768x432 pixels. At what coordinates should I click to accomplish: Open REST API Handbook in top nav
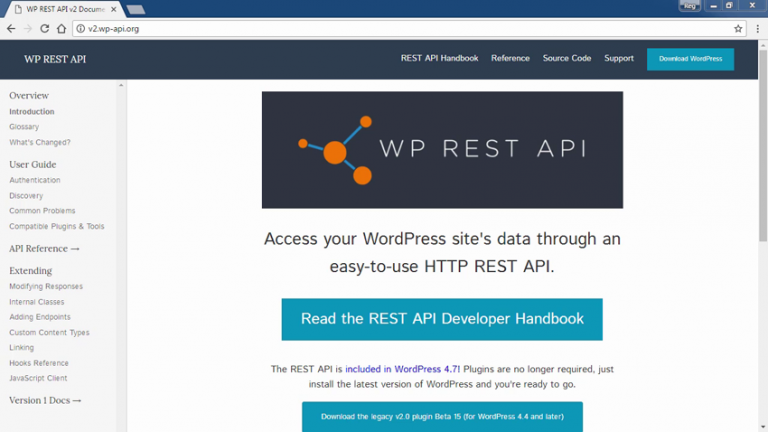point(439,58)
